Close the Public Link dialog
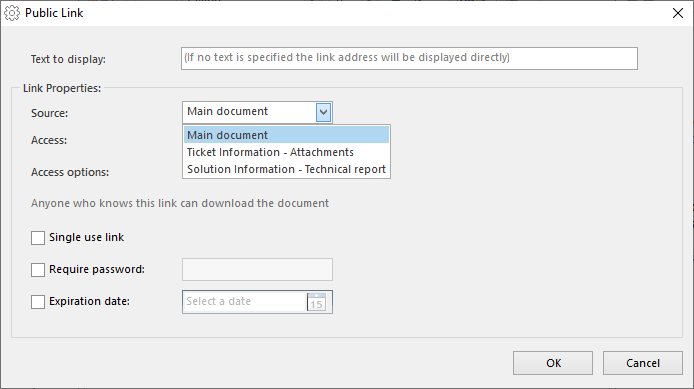 678,13
